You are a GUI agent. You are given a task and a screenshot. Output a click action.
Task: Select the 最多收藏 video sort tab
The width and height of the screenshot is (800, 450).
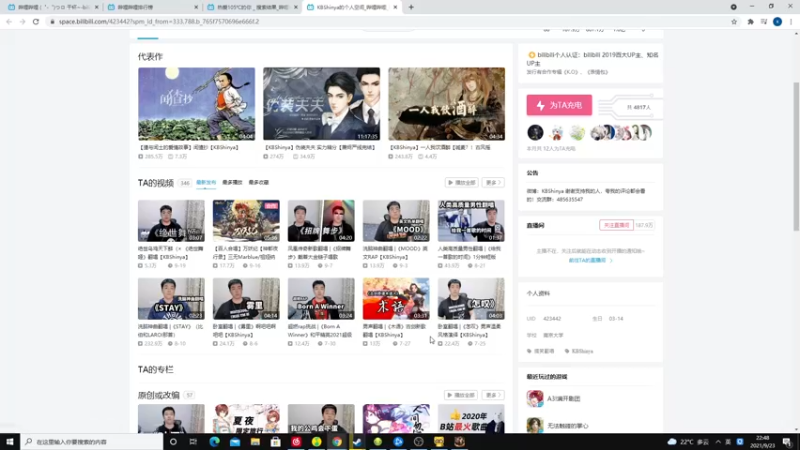coord(259,183)
